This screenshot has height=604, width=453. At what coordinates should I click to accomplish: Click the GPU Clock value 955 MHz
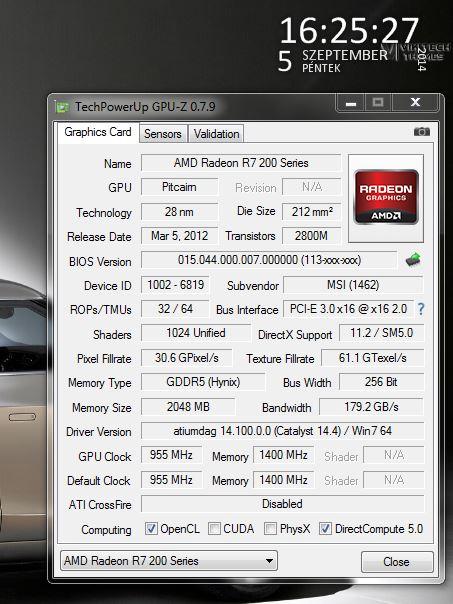tap(171, 455)
